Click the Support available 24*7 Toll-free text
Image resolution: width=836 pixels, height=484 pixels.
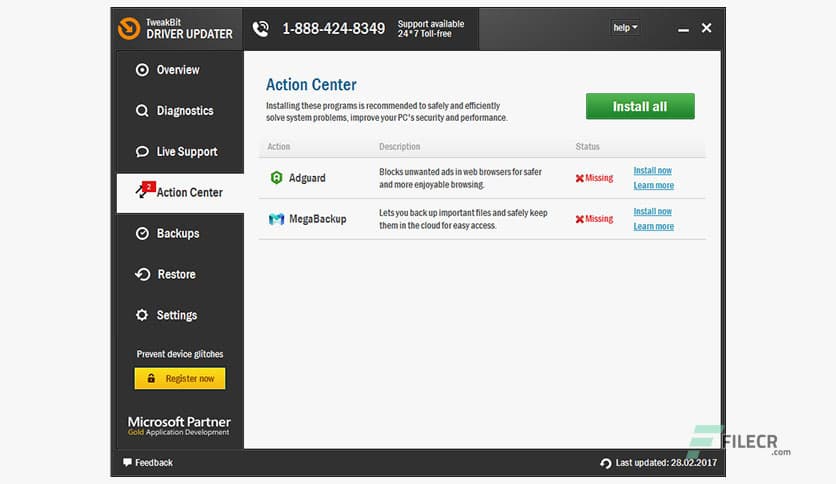click(431, 29)
